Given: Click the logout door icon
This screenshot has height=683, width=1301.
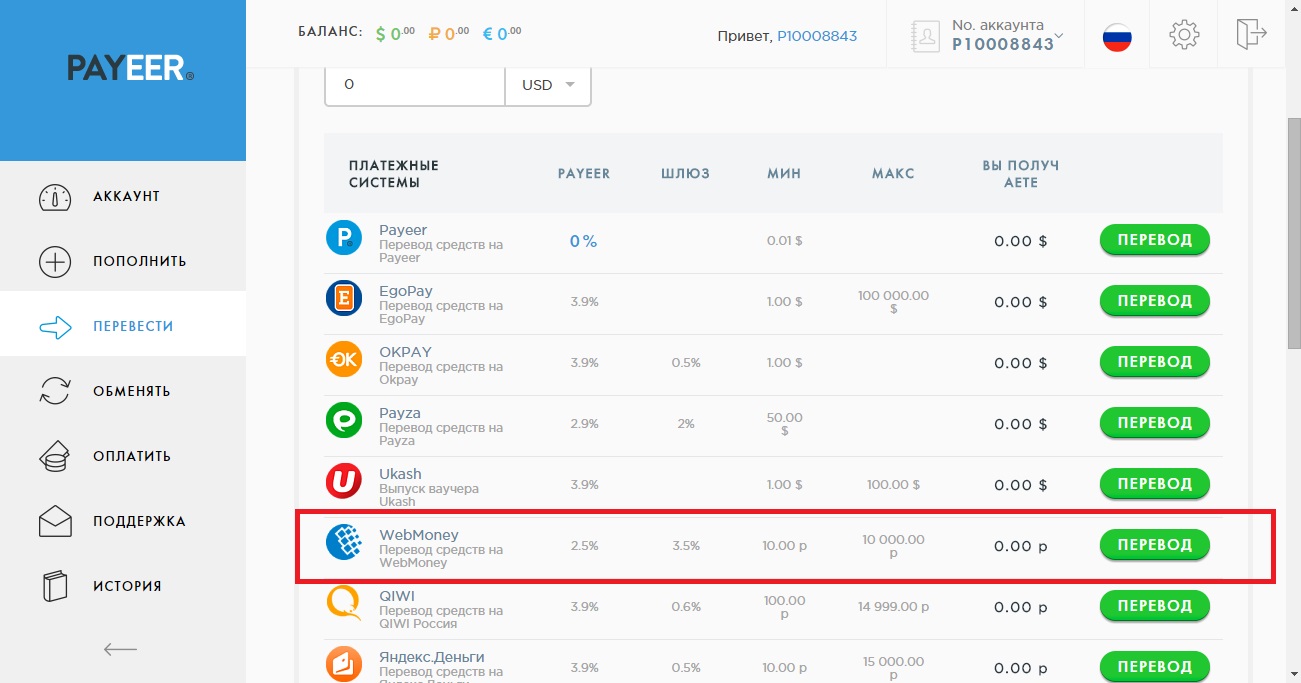Looking at the screenshot, I should (1251, 33).
